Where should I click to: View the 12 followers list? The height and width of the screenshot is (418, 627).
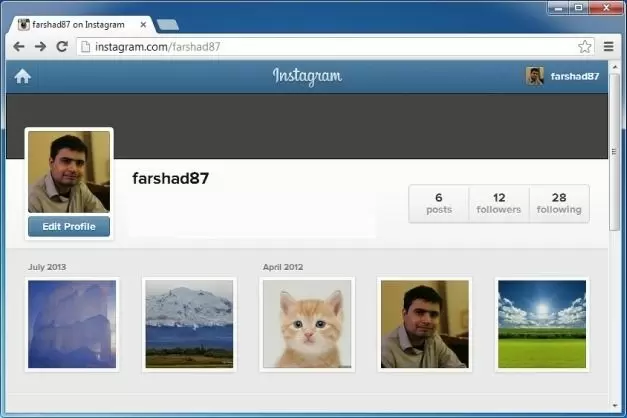[498, 203]
